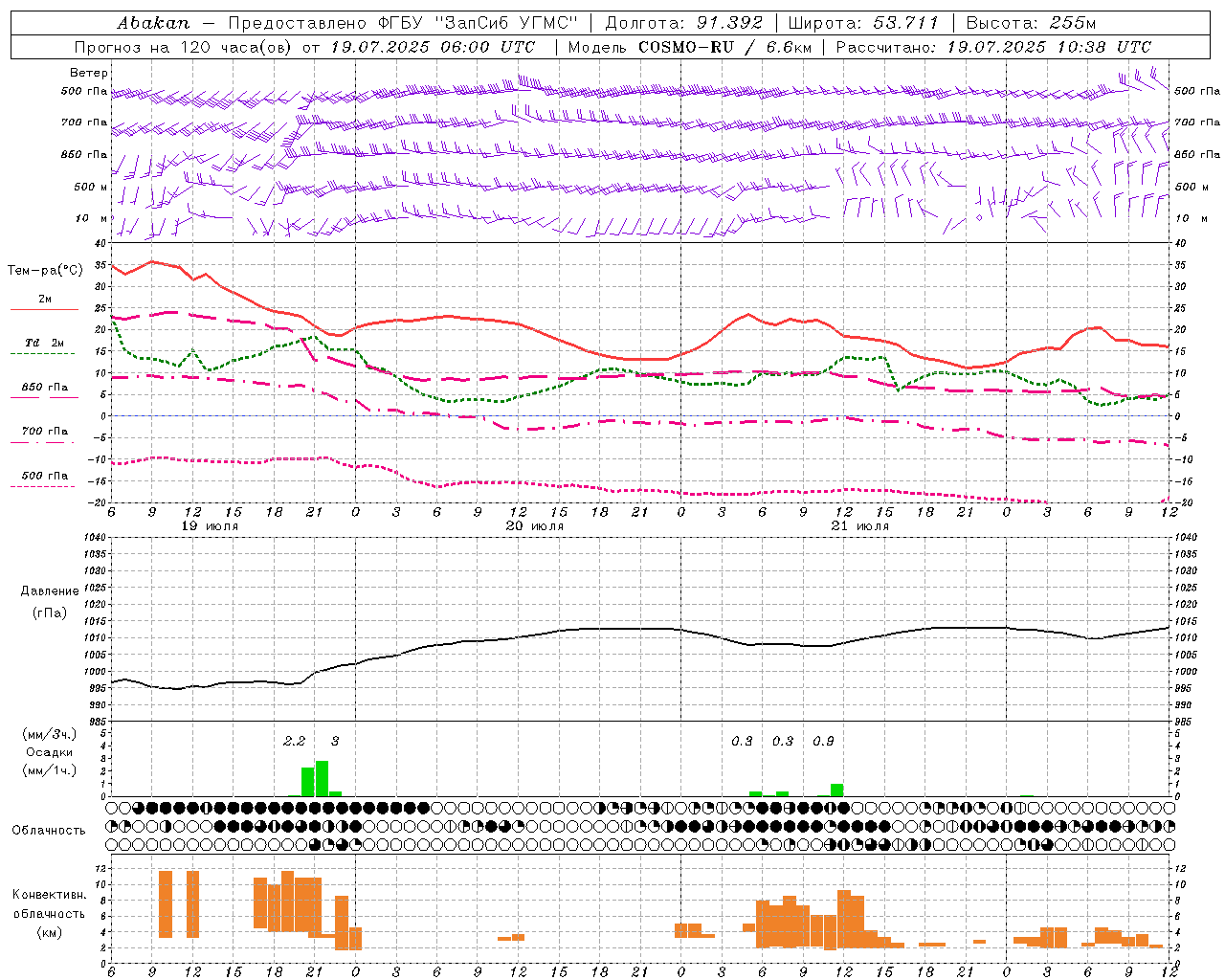
Task: Click the "Осадки" precipitation label
Action: point(50,752)
